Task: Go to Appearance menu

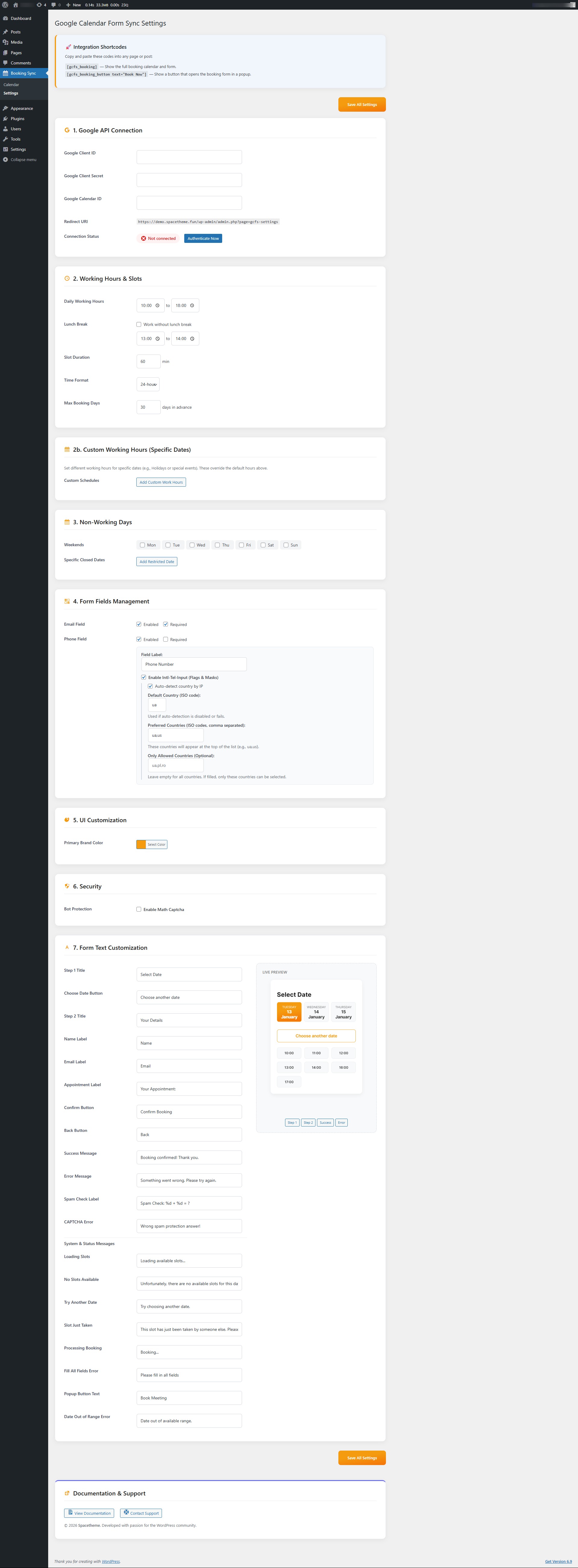Action: pos(22,108)
